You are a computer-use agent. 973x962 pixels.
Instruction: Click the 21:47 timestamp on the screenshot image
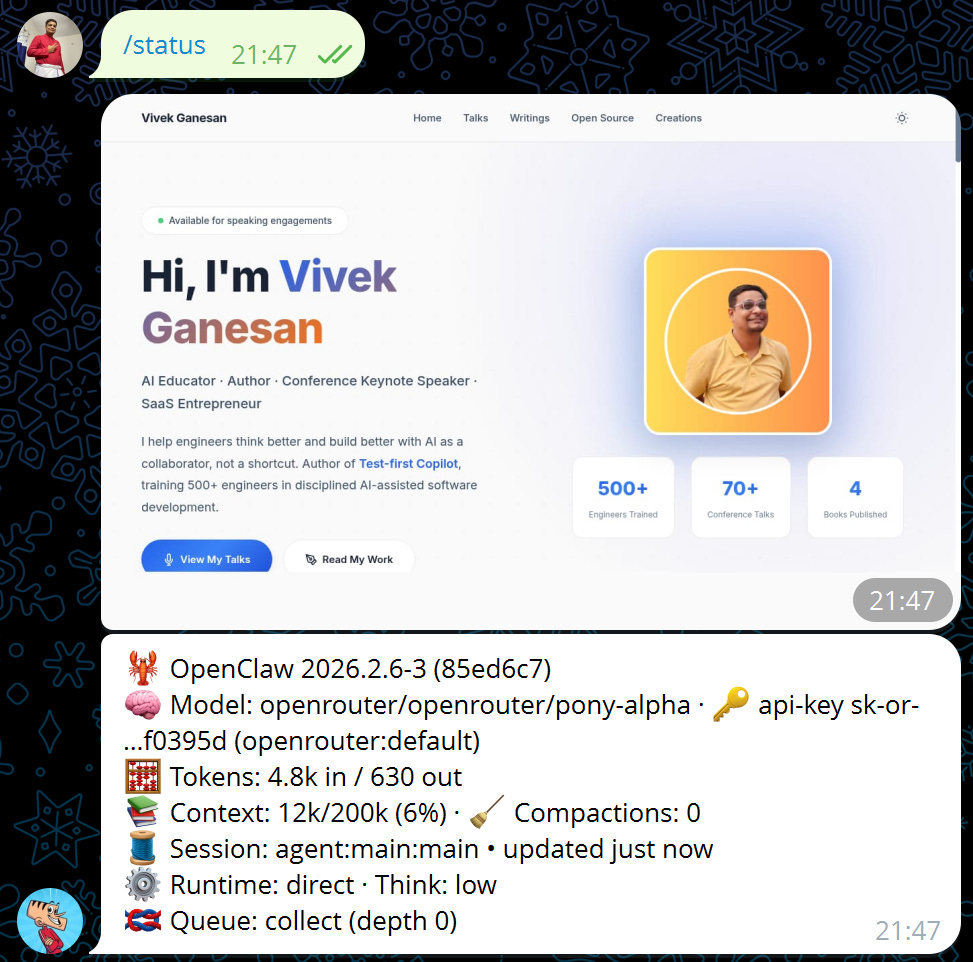[x=902, y=600]
